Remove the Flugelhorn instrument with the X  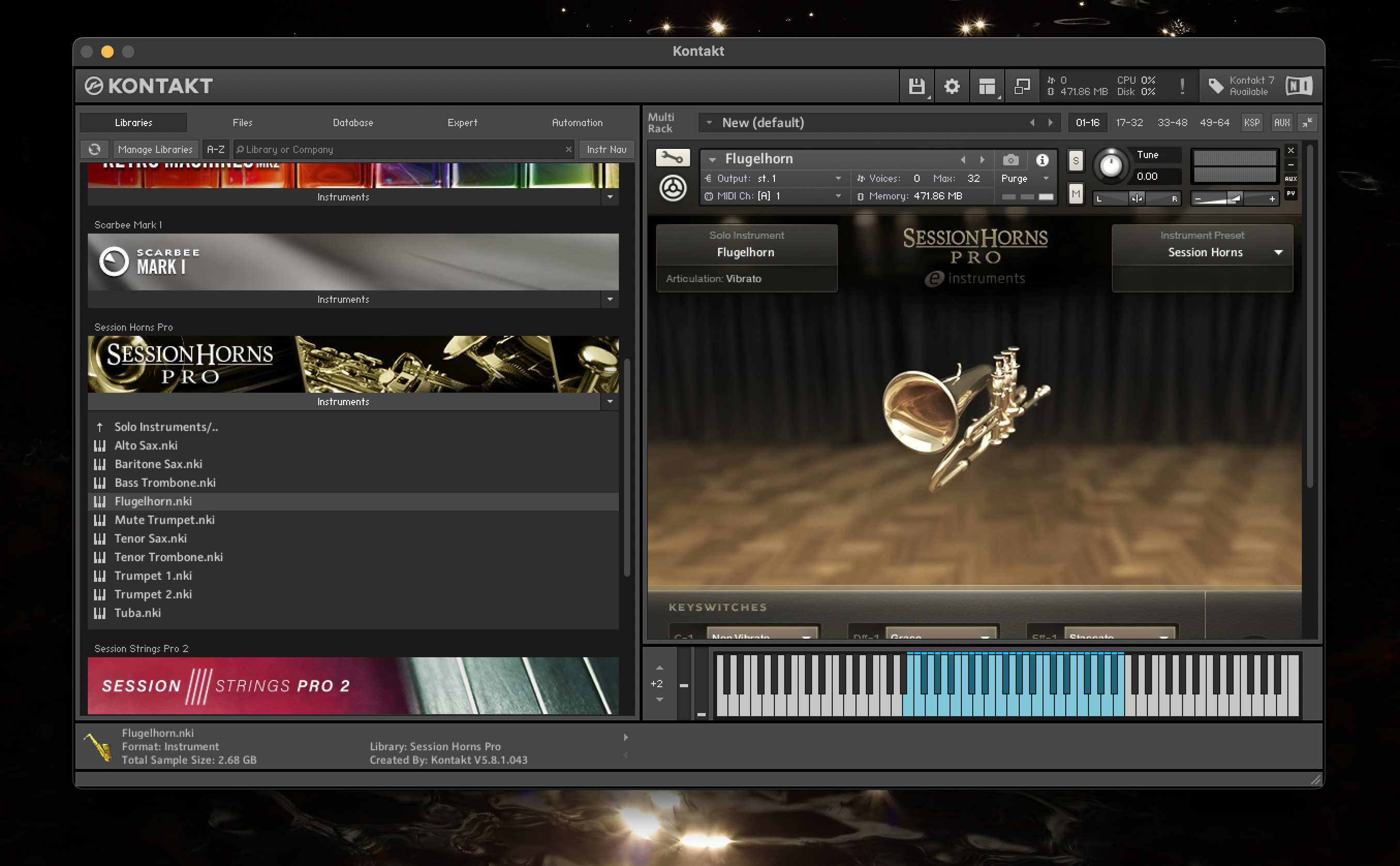click(x=1290, y=150)
